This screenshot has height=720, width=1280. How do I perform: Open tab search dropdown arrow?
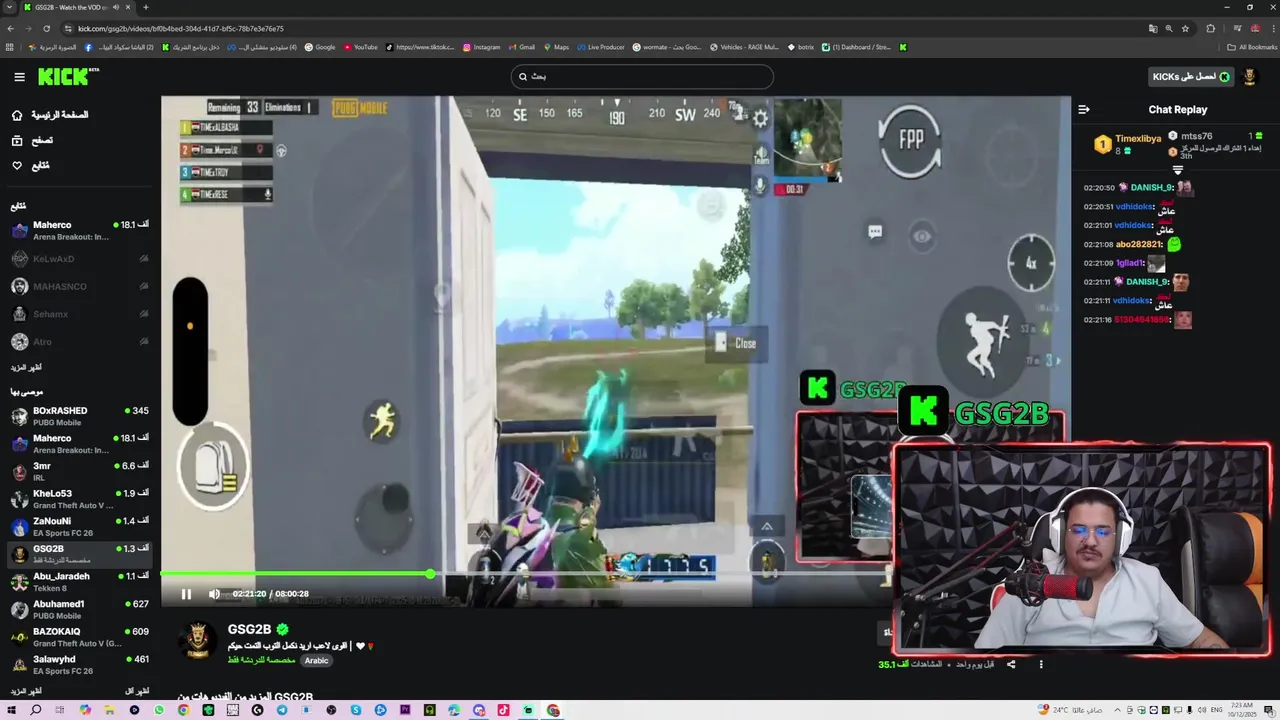pyautogui.click(x=8, y=7)
